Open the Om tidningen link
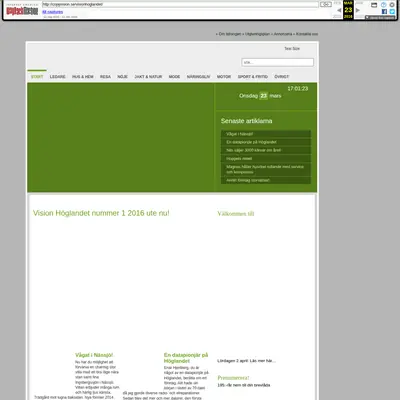Viewport: 400px width, 400px height. [229, 34]
